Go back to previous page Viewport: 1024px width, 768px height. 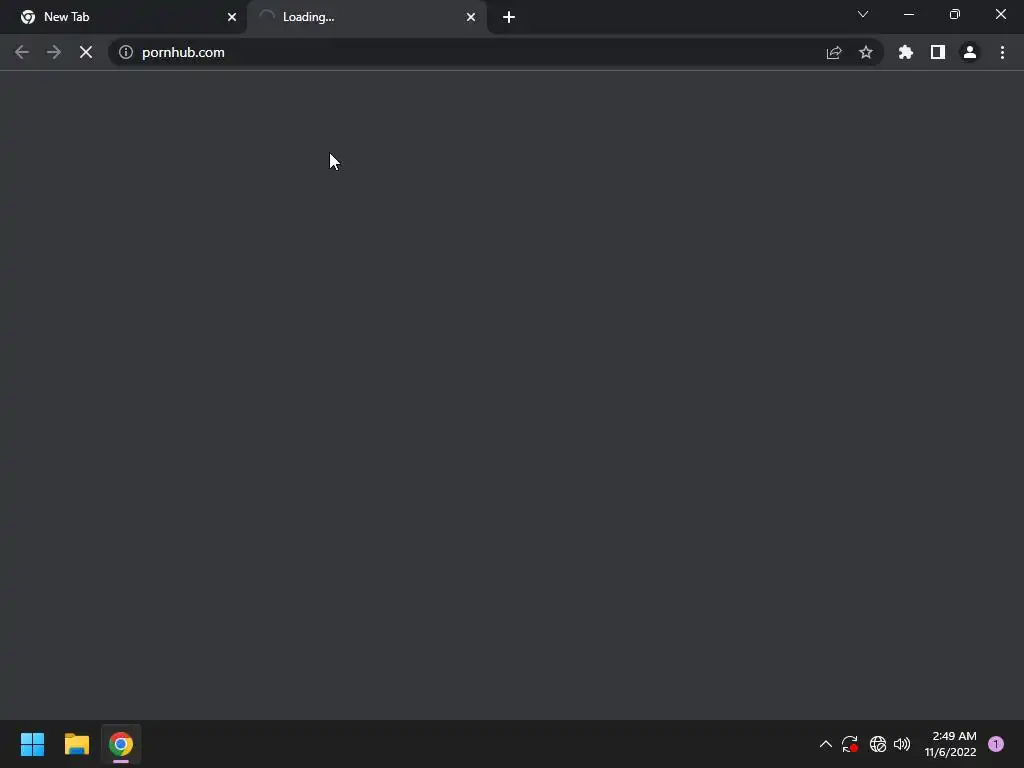[x=22, y=52]
